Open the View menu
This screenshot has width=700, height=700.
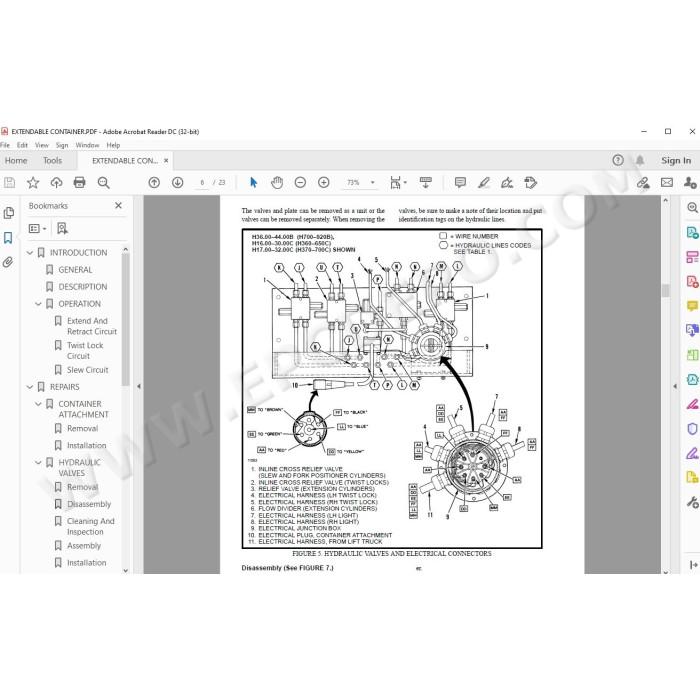[x=42, y=145]
